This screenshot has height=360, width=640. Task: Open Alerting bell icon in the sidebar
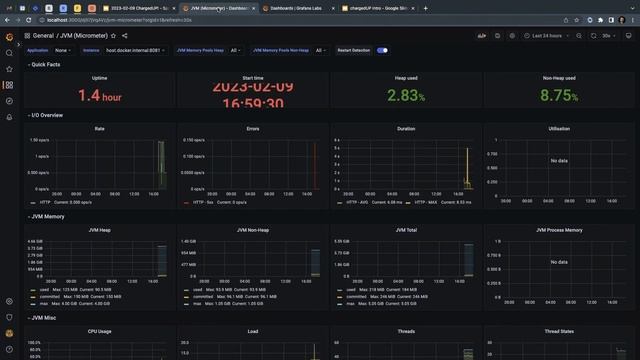point(9,117)
